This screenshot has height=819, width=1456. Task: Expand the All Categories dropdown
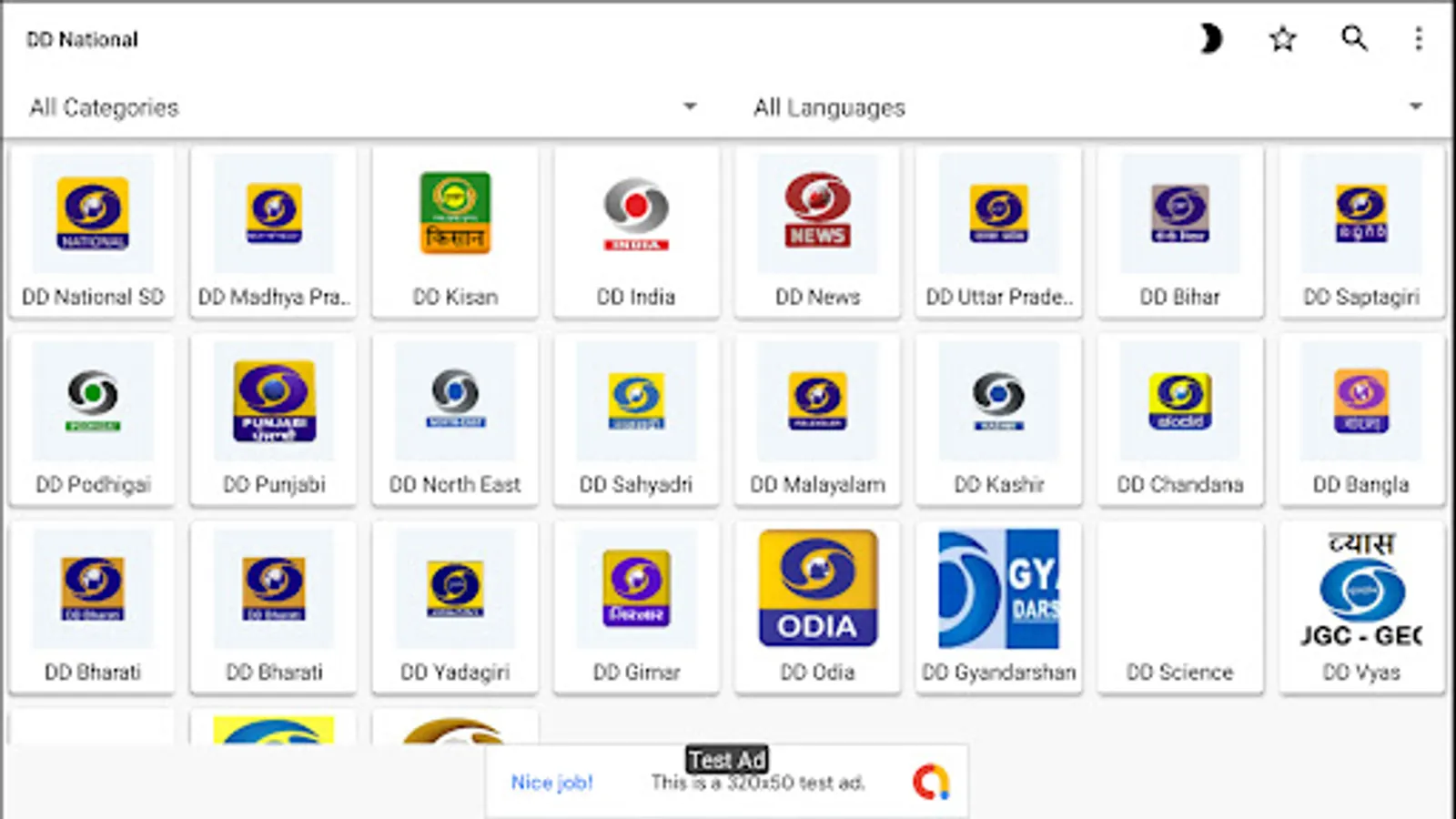point(364,107)
